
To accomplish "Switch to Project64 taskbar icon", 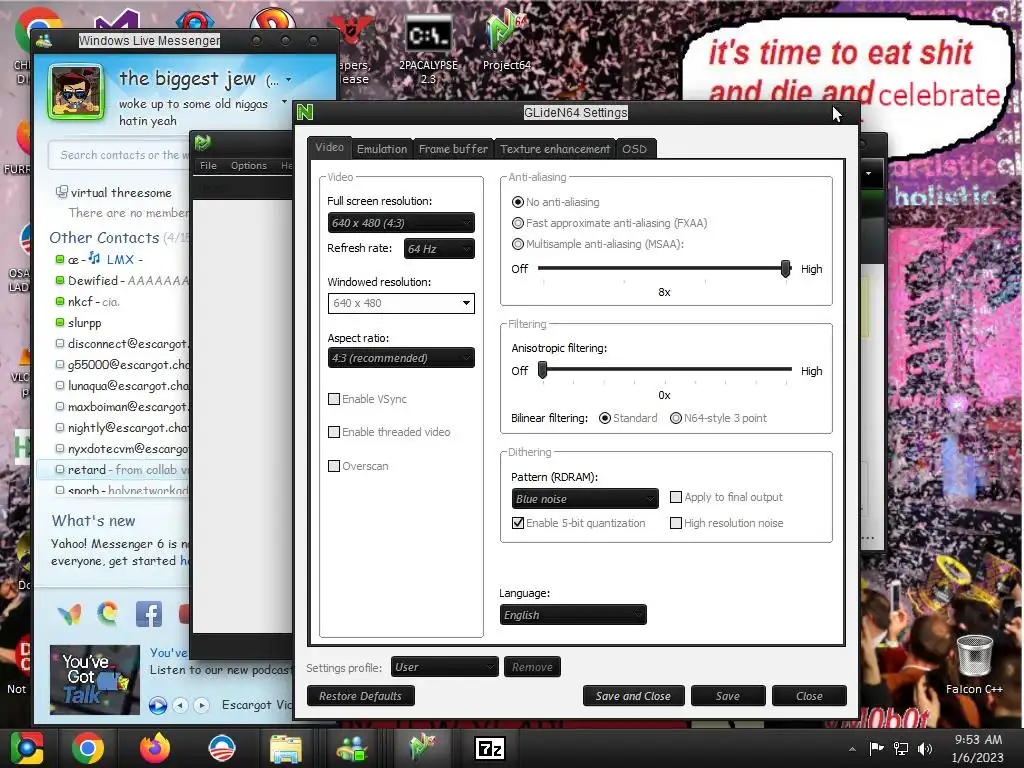I will pyautogui.click(x=423, y=747).
